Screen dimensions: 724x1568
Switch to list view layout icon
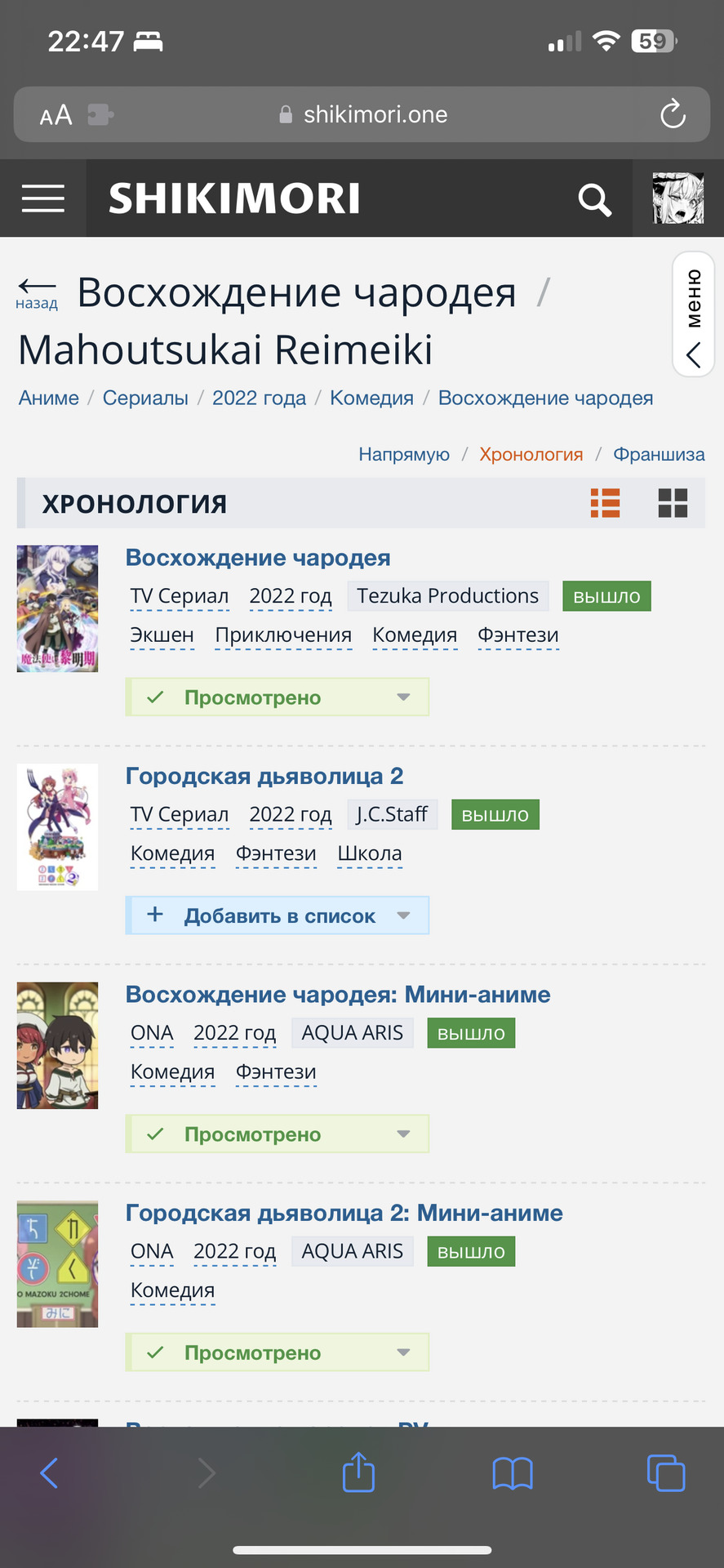click(606, 503)
